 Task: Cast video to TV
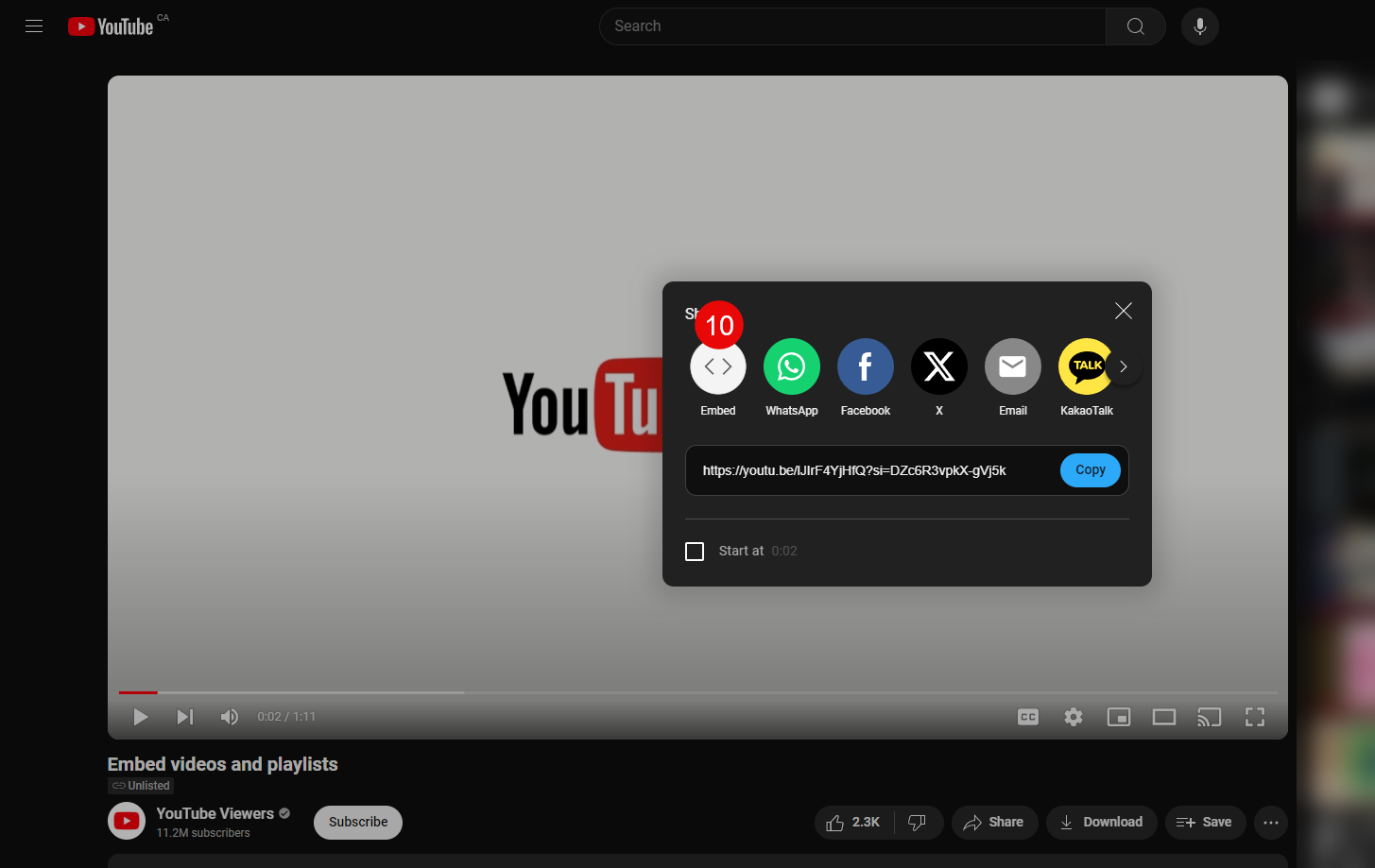(1210, 717)
